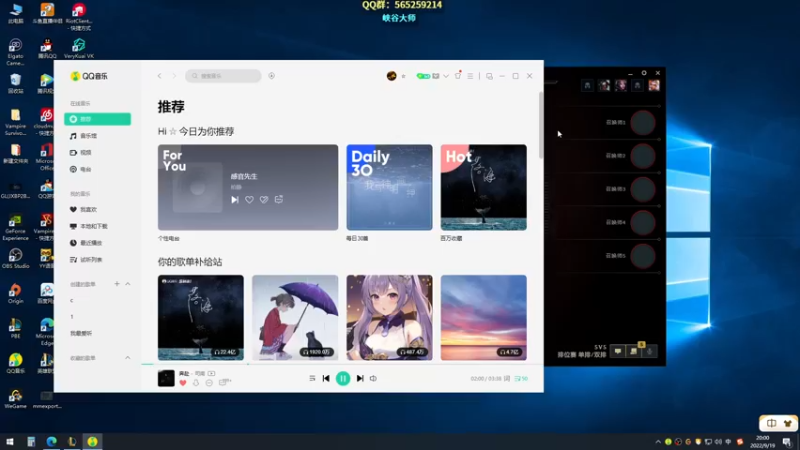The image size is (800, 450).
Task: Dislike For You song with broken heart
Action: click(x=264, y=200)
